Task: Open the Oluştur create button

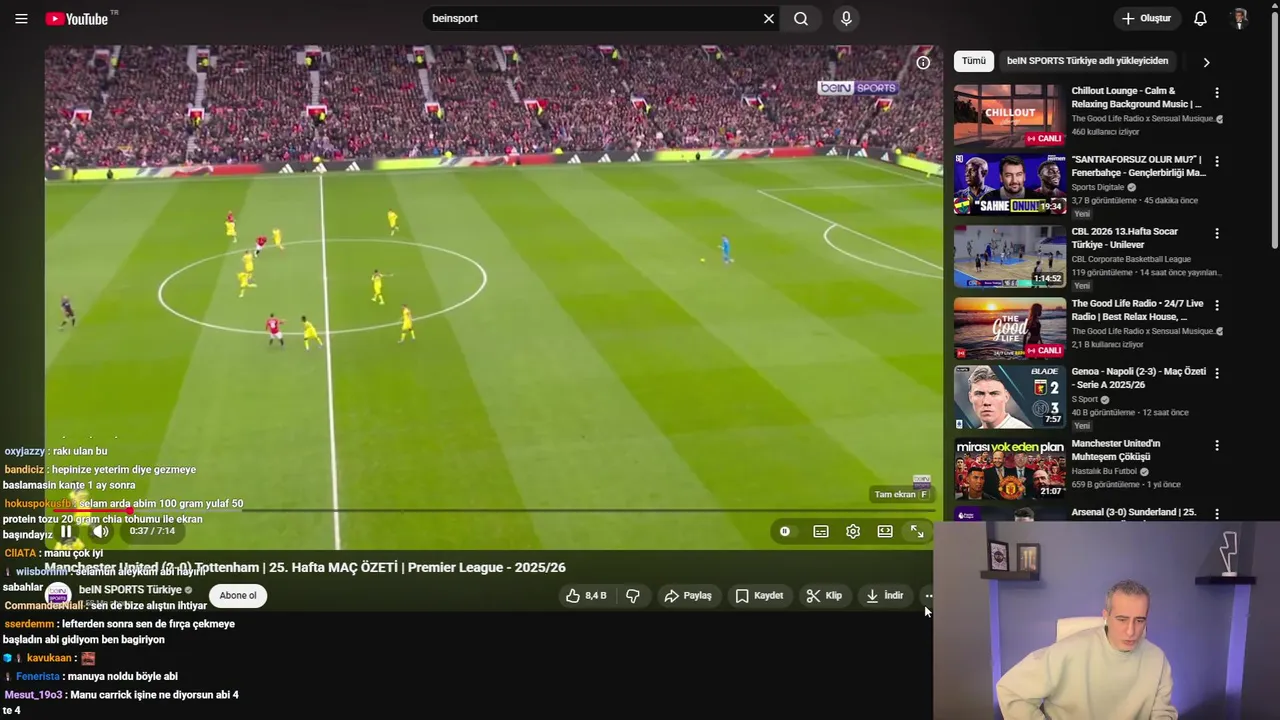Action: coord(1146,18)
